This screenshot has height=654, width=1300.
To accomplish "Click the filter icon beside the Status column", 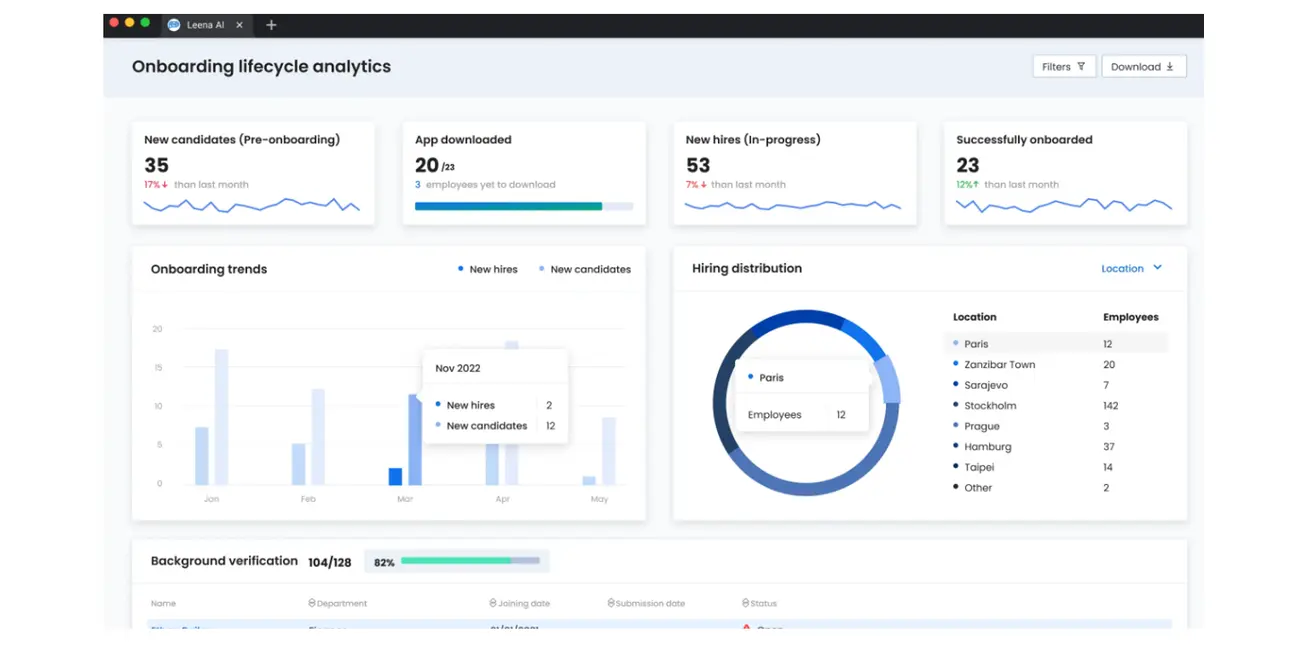I will [x=746, y=603].
